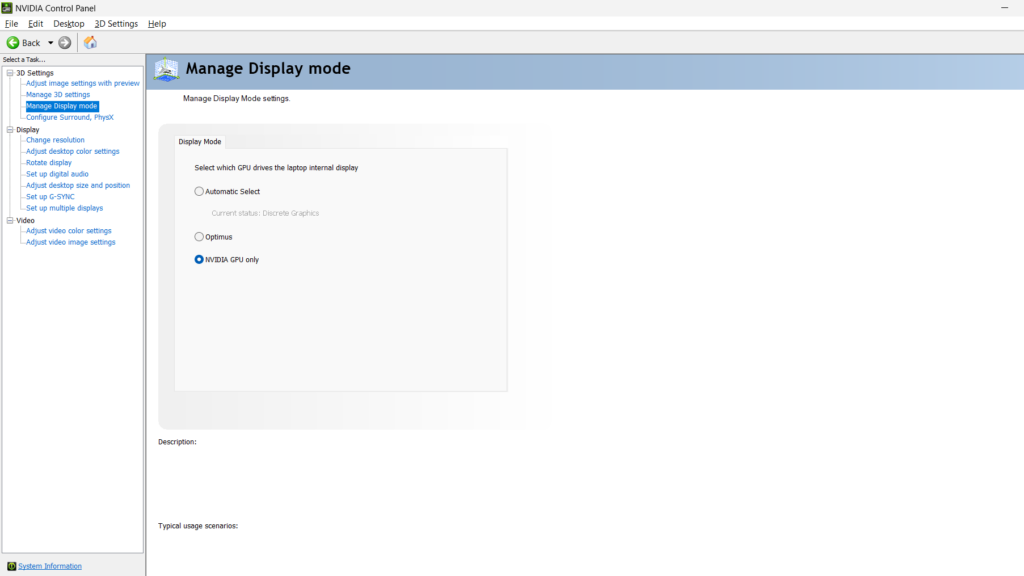Screen dimensions: 1024x576
Task: Click the NVIDIA logo in the title bar
Action: [x=7, y=7]
